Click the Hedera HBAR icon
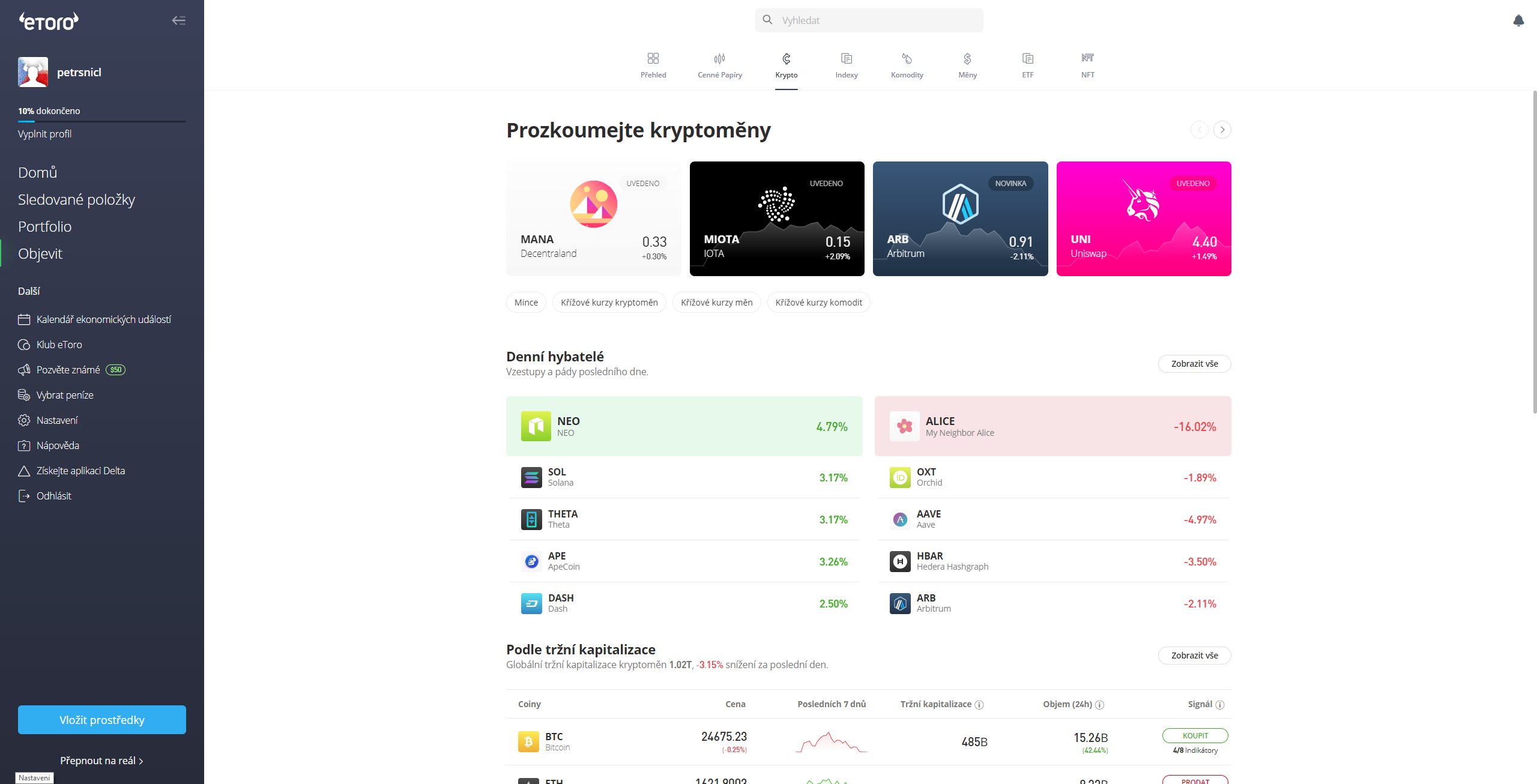 [x=900, y=561]
